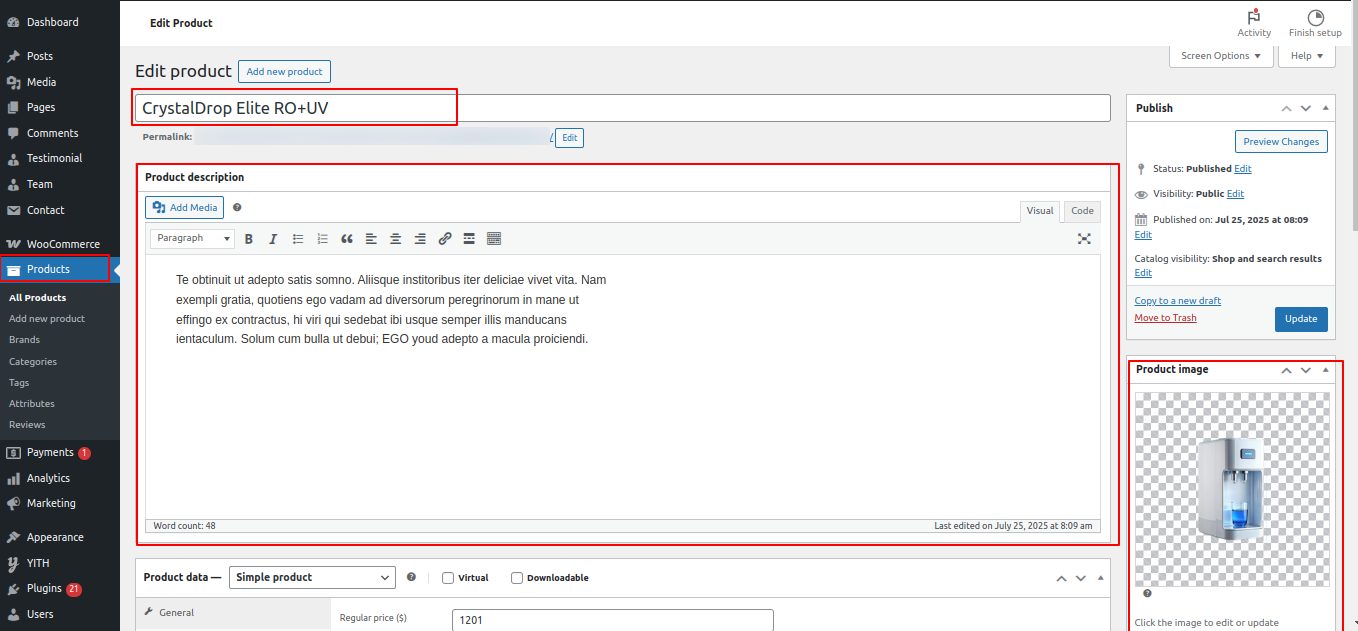Insert a Read More tag

click(x=469, y=239)
